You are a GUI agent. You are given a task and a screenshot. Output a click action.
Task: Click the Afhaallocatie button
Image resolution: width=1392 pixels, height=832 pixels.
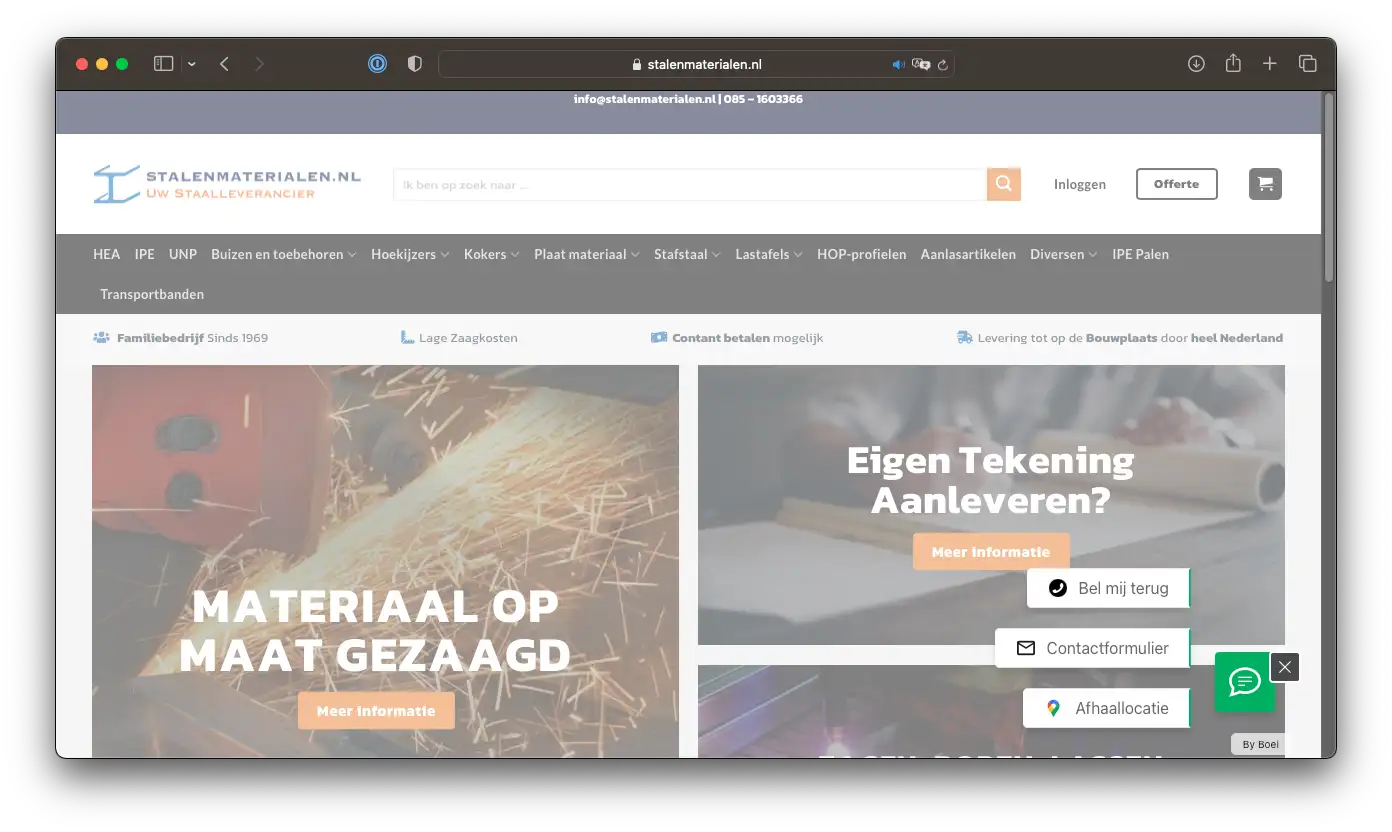tap(1106, 708)
